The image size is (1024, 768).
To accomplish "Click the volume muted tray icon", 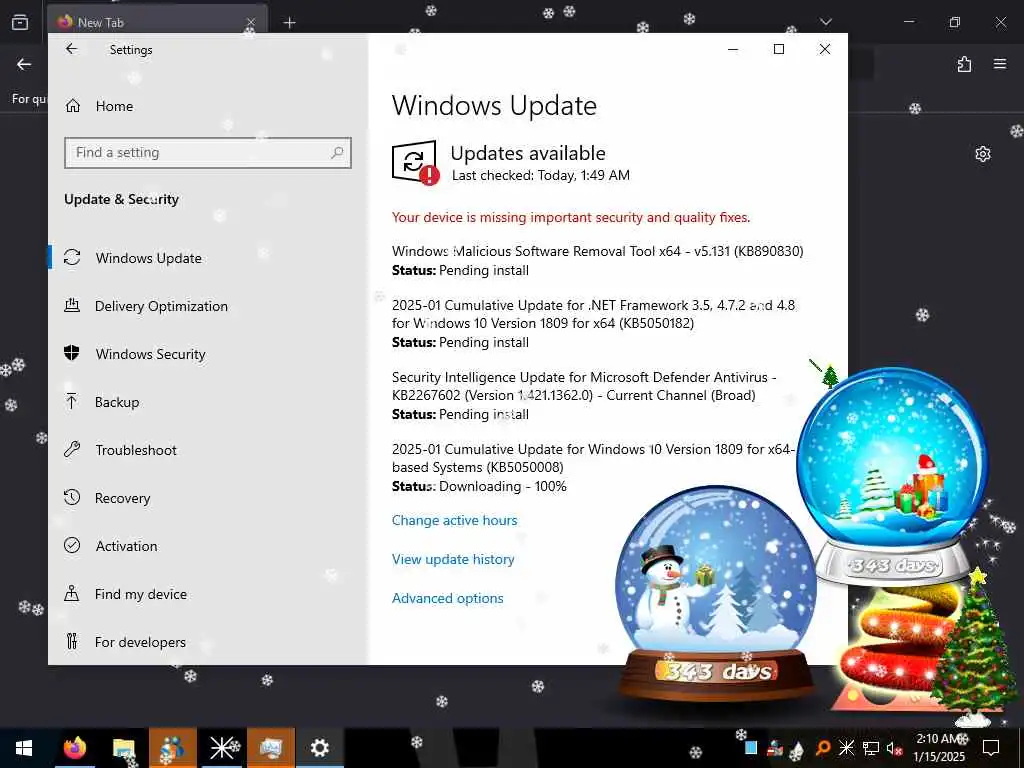I will [894, 748].
